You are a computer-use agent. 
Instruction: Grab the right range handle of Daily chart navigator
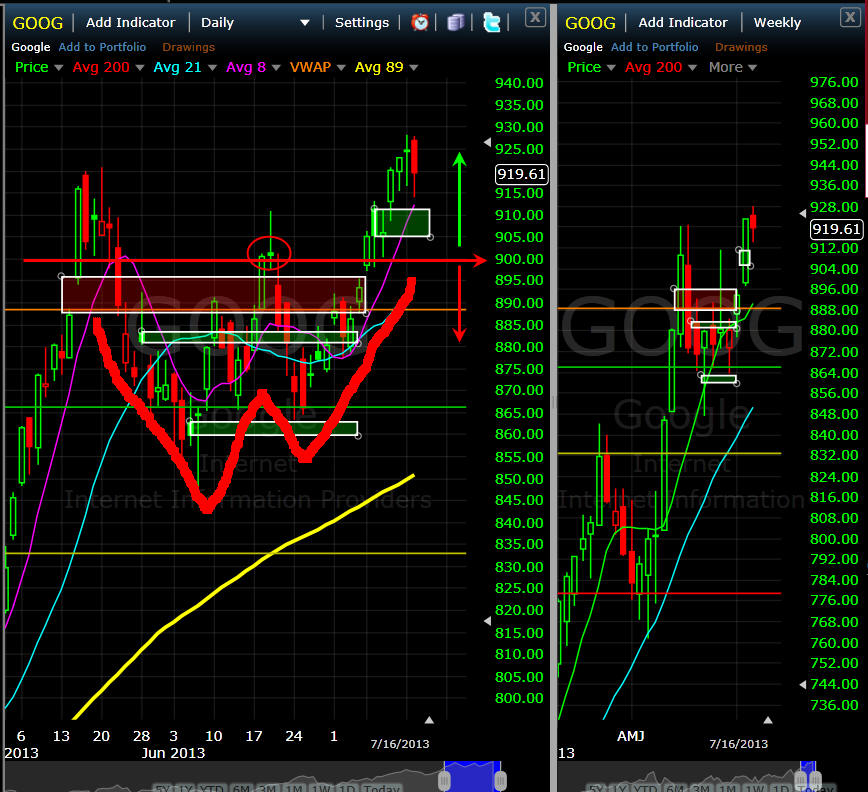[x=500, y=780]
